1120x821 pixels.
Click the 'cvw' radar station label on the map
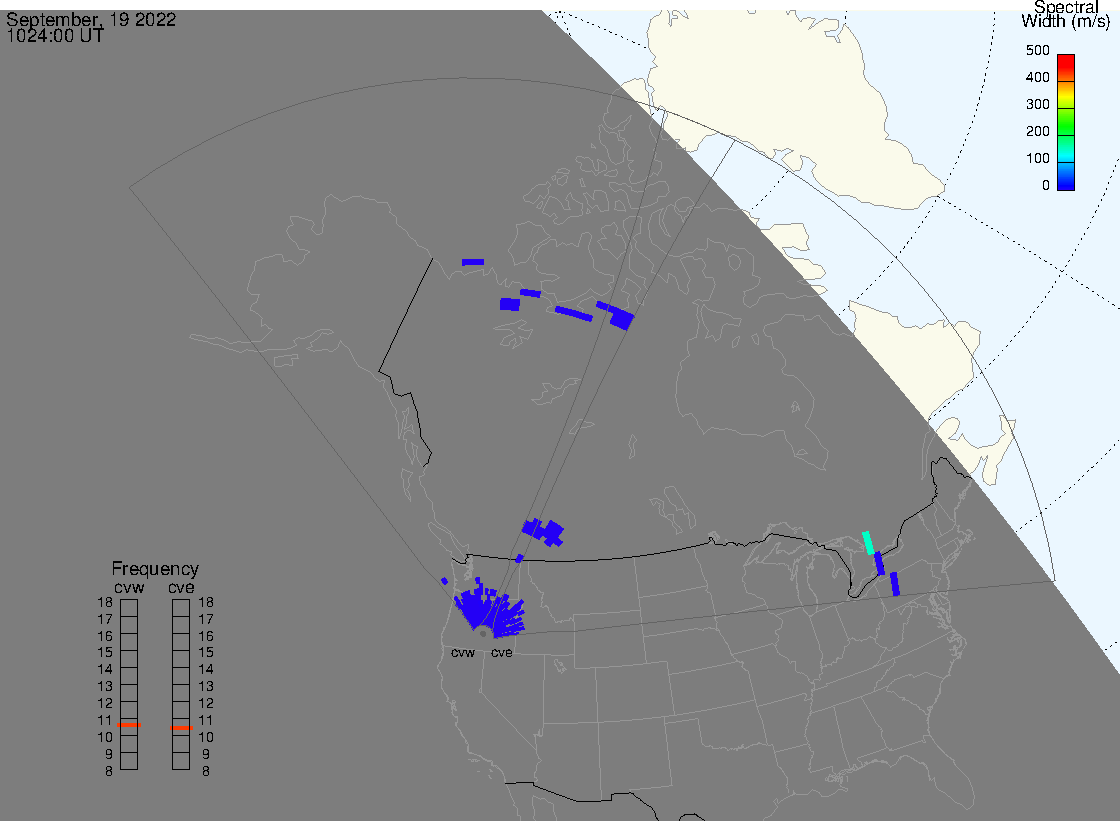pyautogui.click(x=463, y=653)
